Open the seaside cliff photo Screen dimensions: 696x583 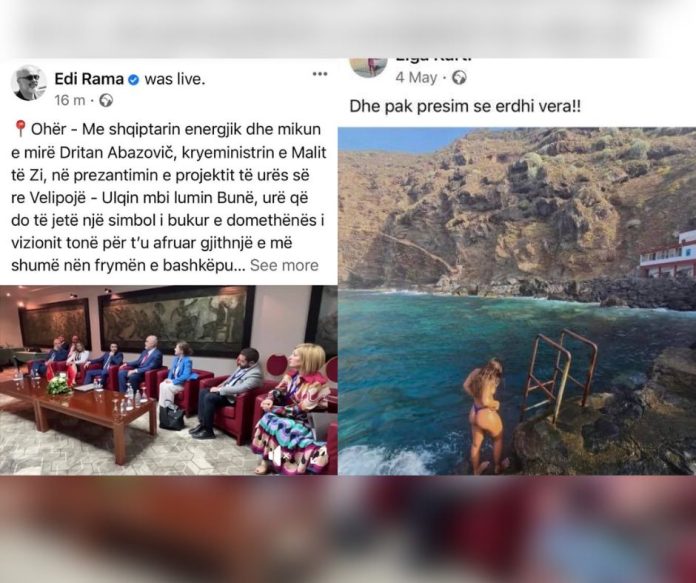click(517, 301)
